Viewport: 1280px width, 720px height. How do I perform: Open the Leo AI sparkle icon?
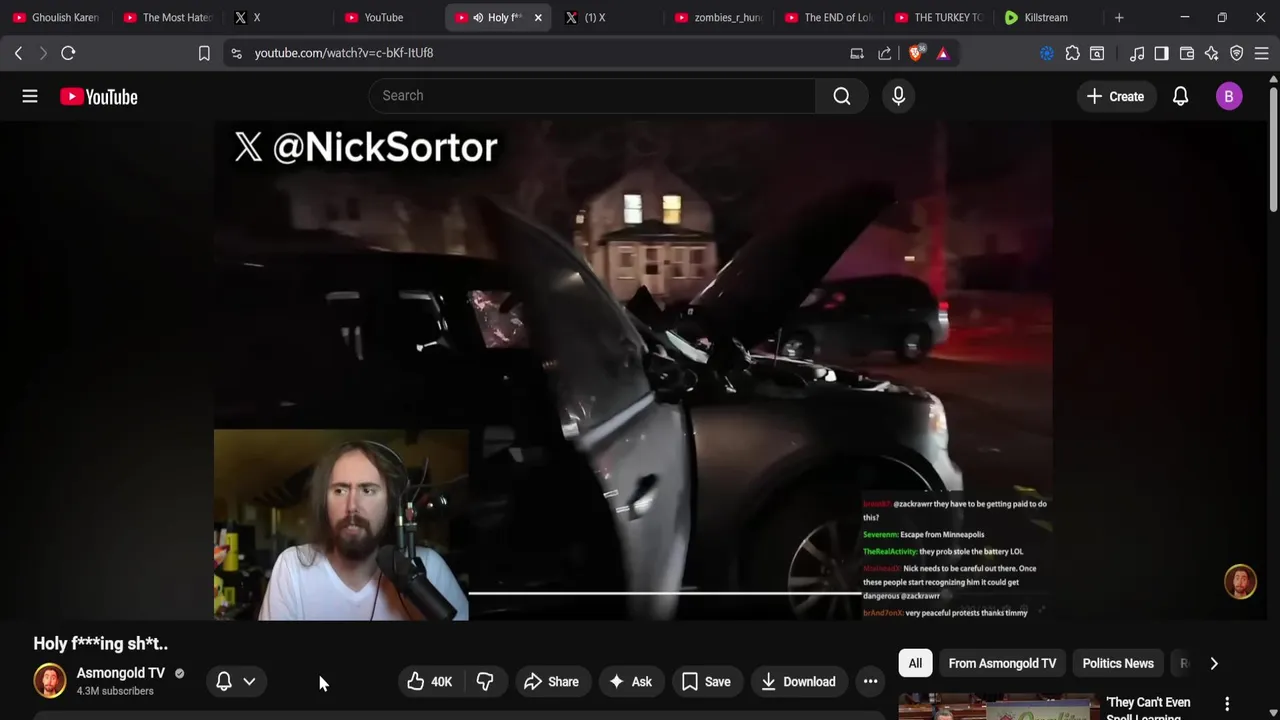[x=1211, y=53]
